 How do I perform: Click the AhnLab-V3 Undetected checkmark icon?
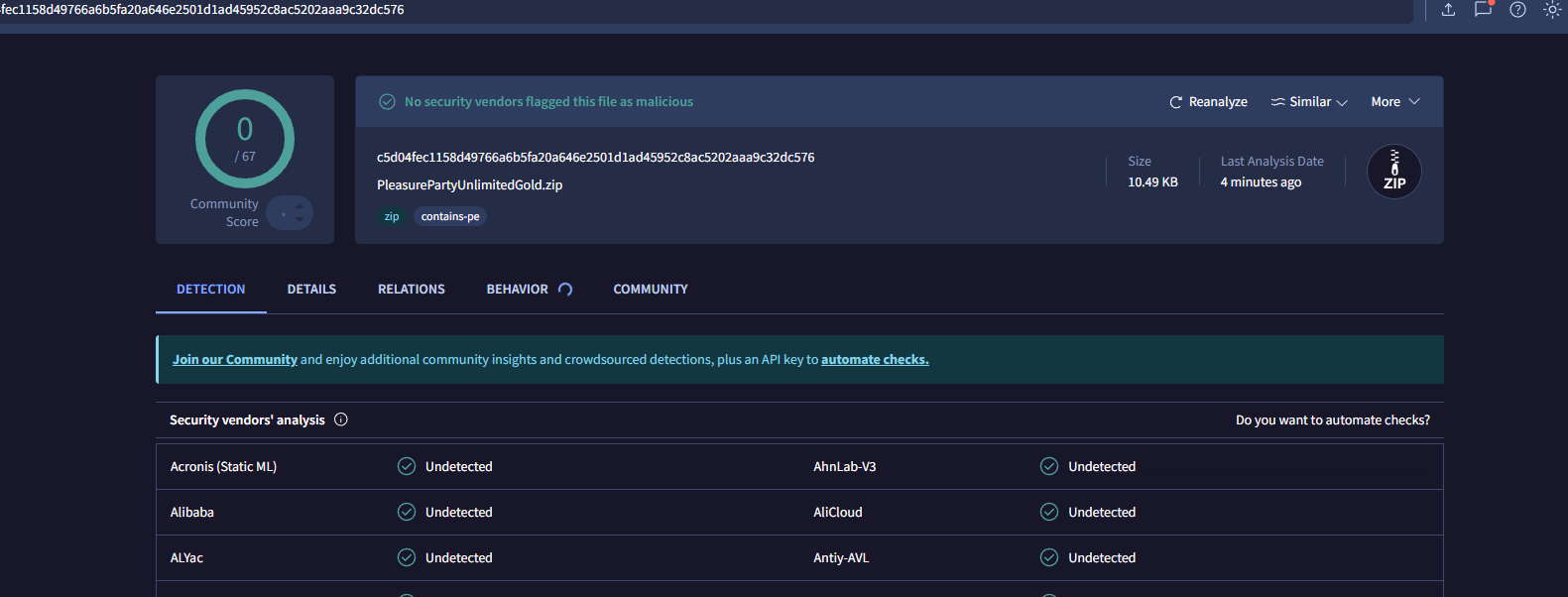pyautogui.click(x=1049, y=466)
